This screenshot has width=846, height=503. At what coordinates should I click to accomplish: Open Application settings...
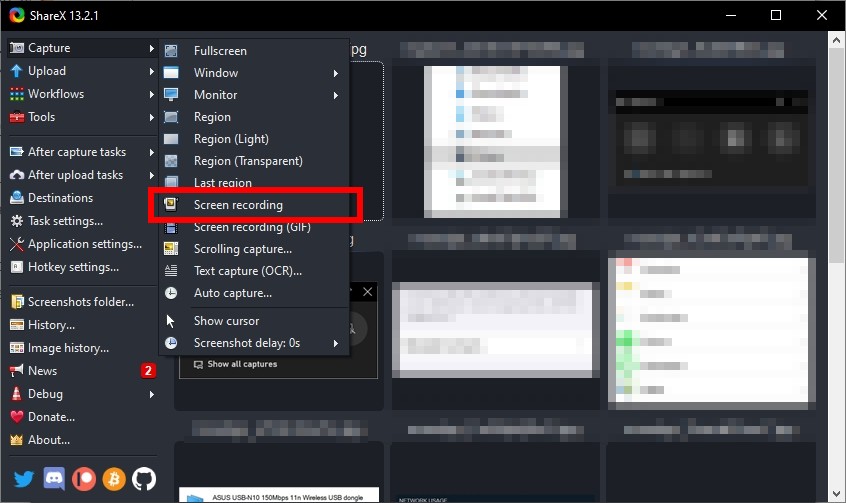coord(82,244)
